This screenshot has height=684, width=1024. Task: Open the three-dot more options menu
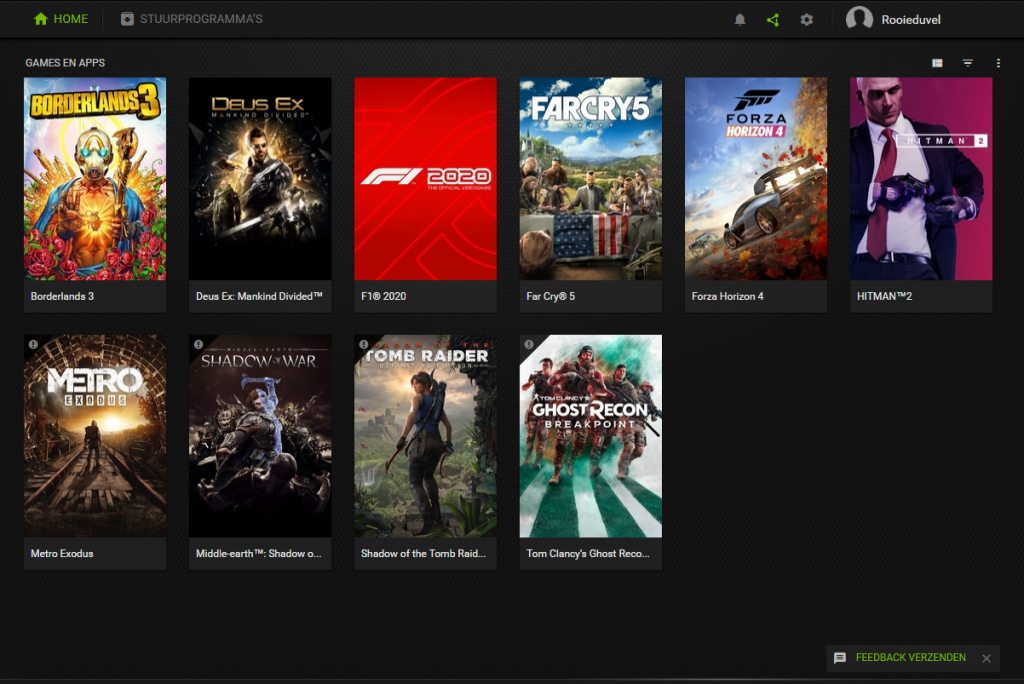click(998, 63)
